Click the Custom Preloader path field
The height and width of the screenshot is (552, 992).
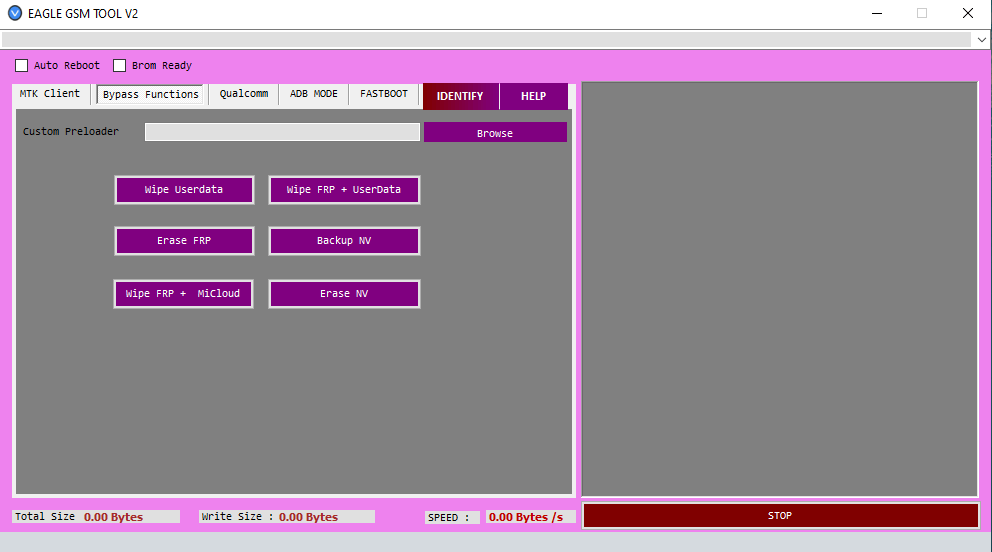(x=282, y=132)
